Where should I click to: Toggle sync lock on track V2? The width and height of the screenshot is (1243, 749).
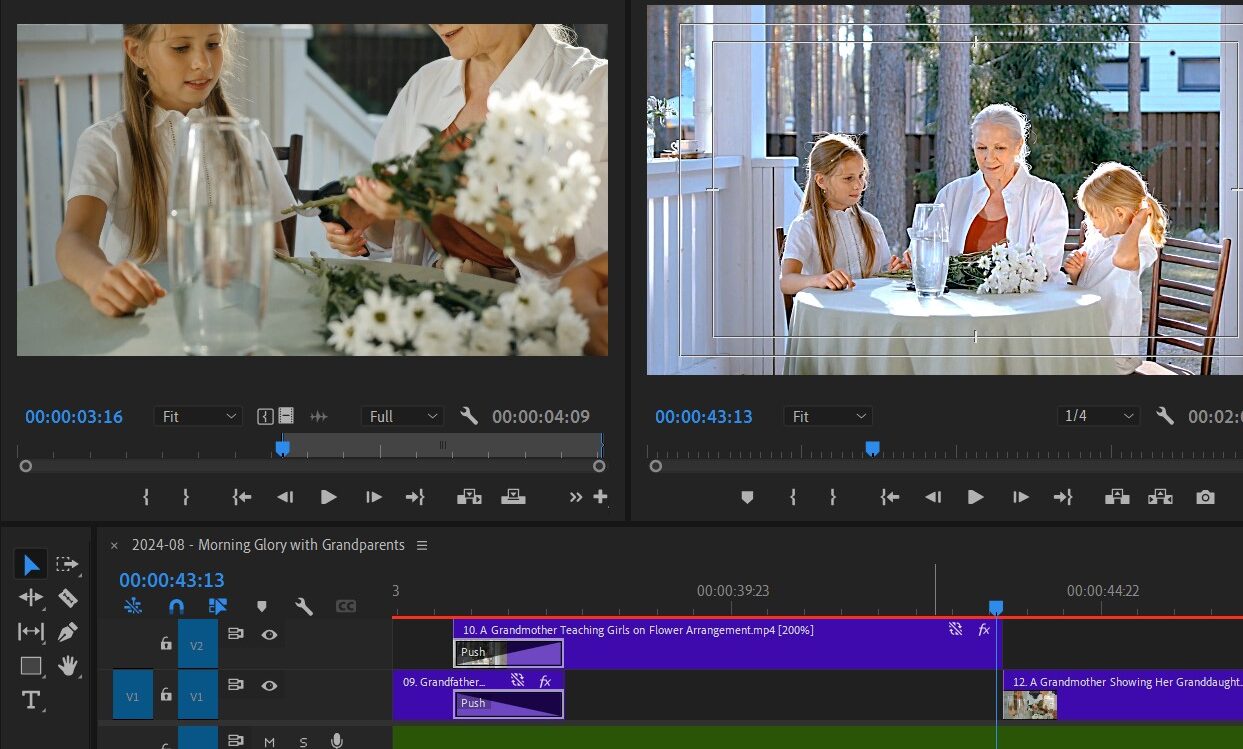point(236,634)
